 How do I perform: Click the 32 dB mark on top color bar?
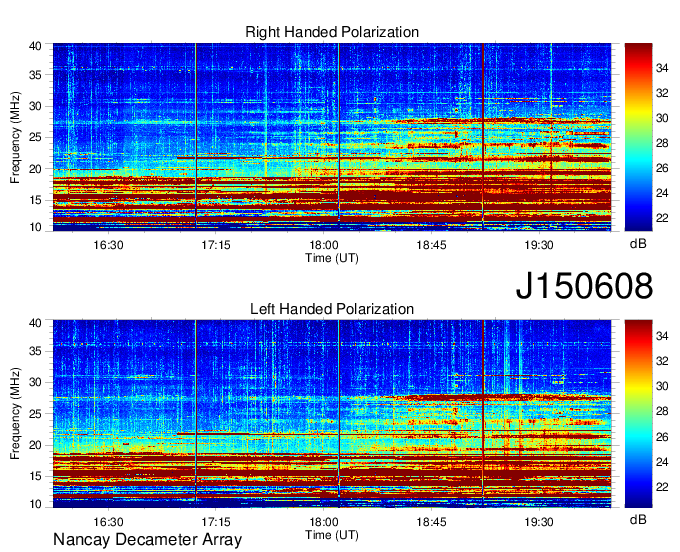[662, 93]
